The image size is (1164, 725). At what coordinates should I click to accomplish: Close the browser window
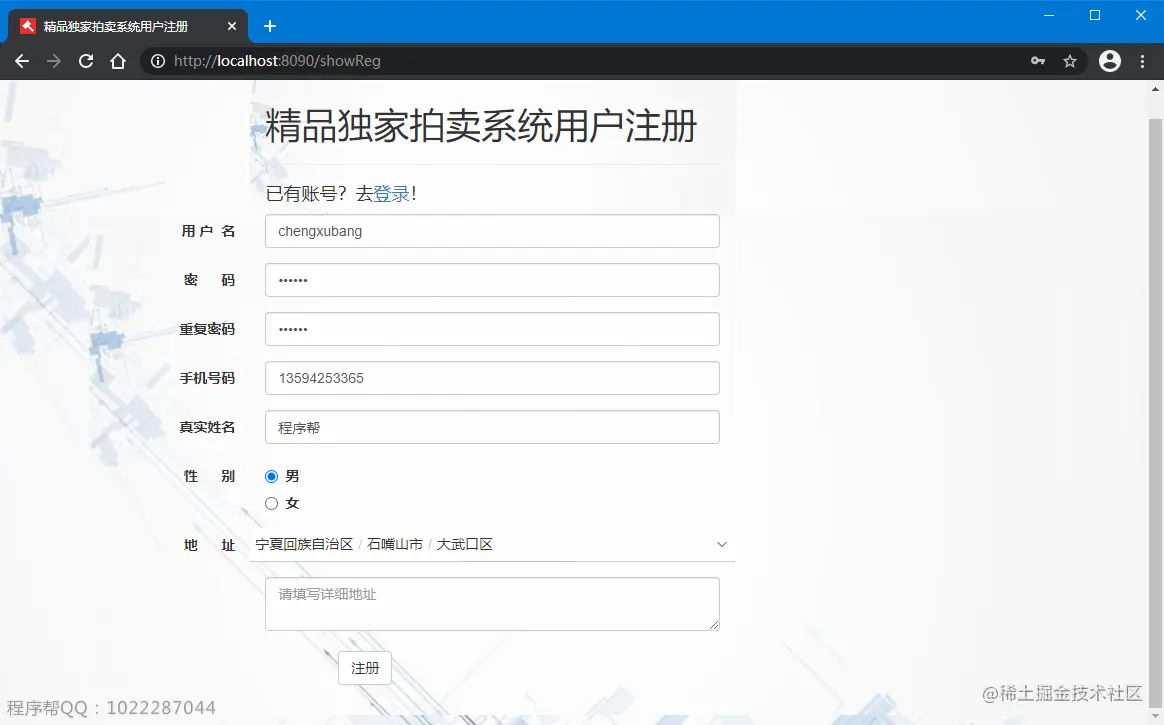[x=1141, y=16]
